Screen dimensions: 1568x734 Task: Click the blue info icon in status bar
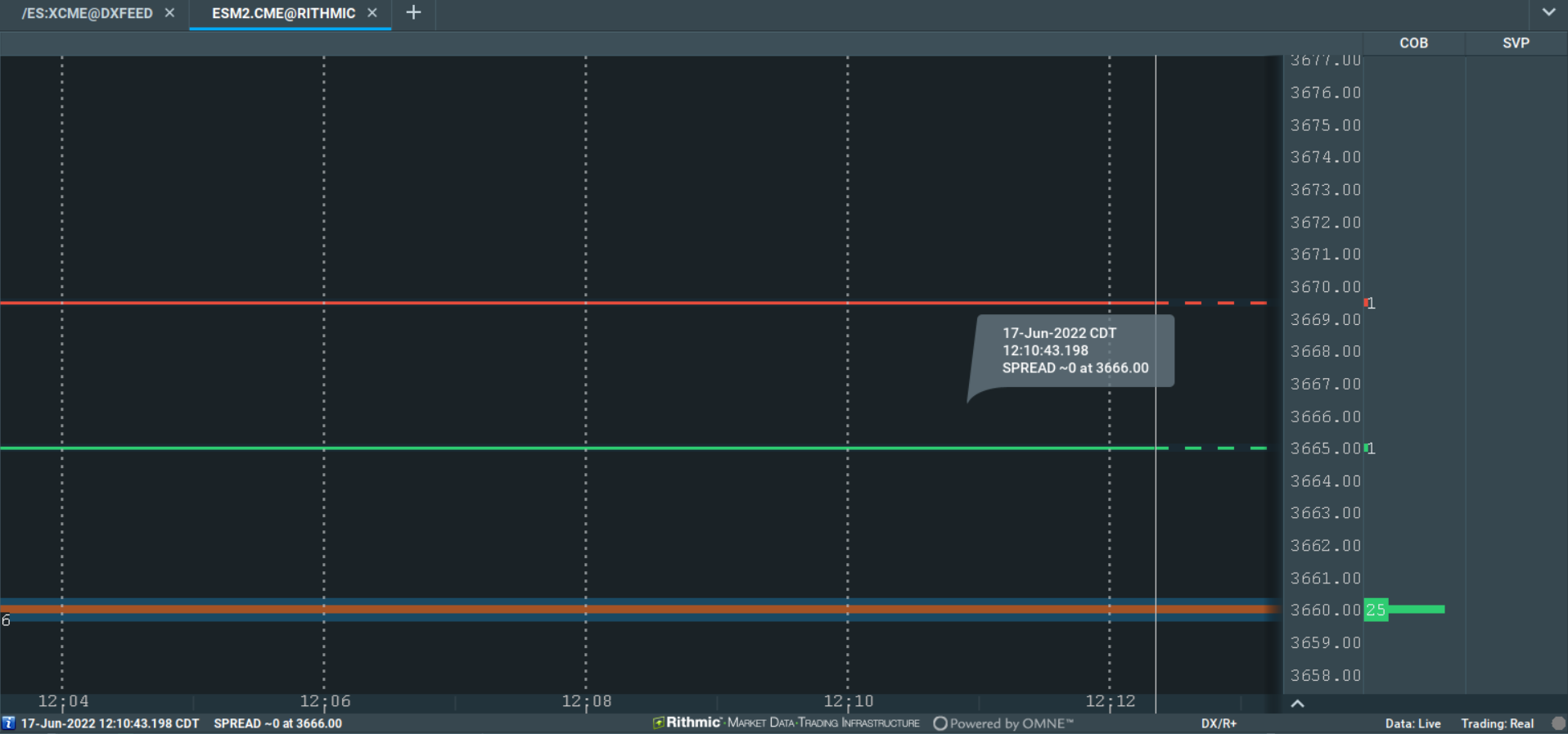pos(9,723)
